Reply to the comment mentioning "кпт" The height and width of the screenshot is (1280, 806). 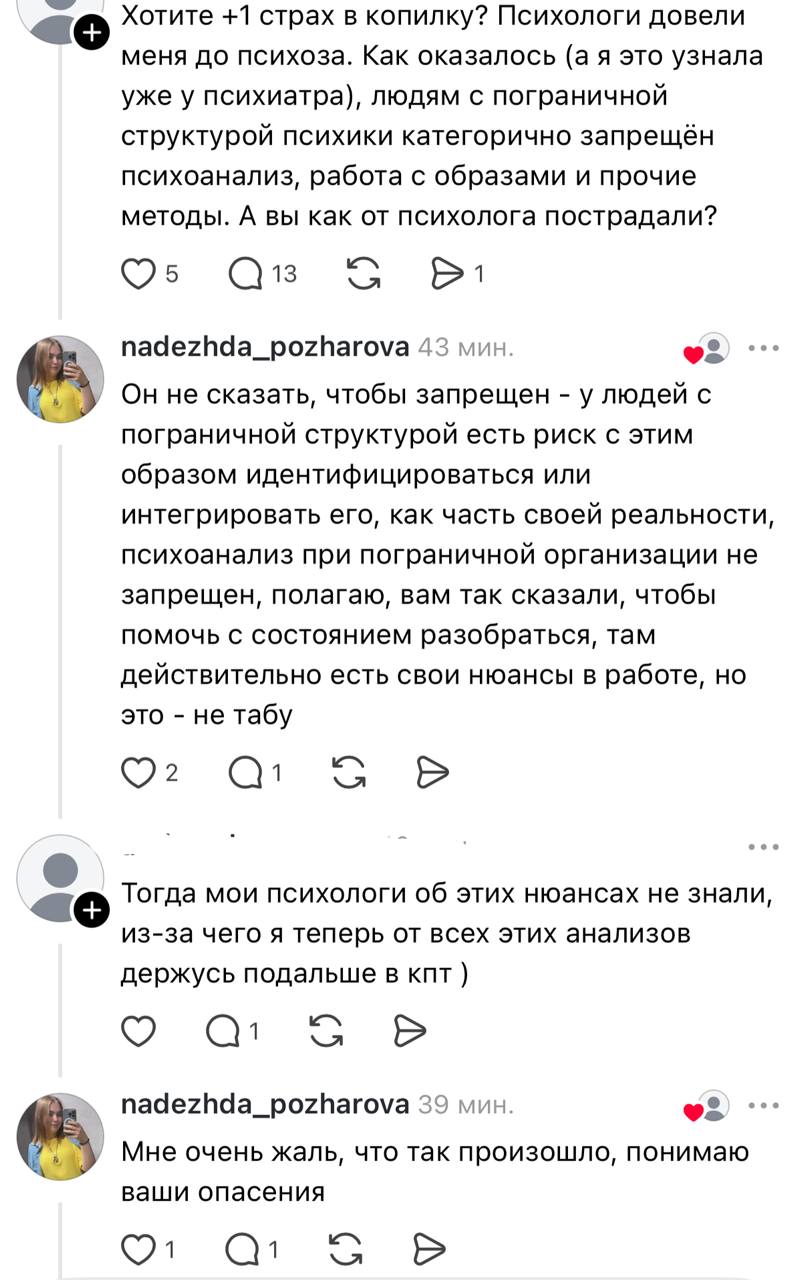click(x=222, y=1030)
